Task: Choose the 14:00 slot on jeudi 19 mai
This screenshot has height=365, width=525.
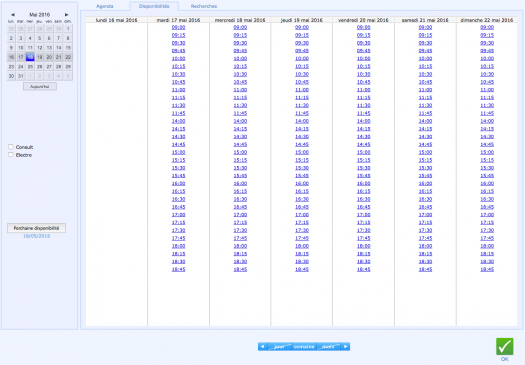Action: [x=302, y=121]
